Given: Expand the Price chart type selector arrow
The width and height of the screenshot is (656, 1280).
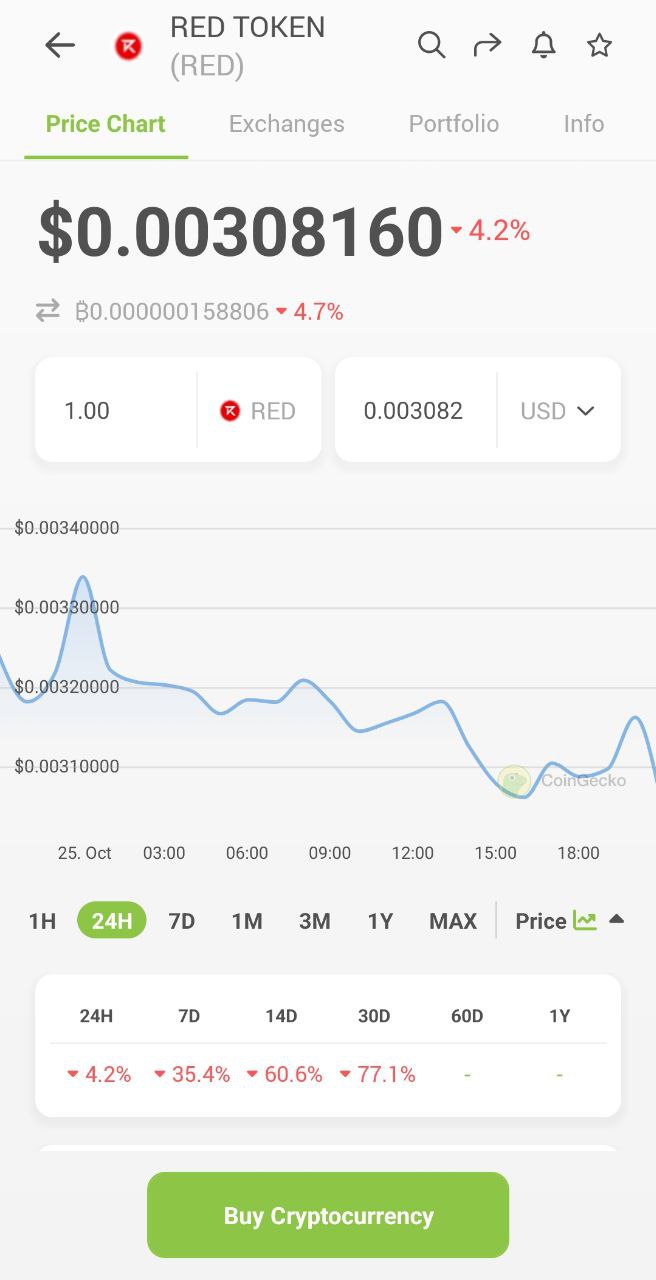Looking at the screenshot, I should [x=616, y=920].
